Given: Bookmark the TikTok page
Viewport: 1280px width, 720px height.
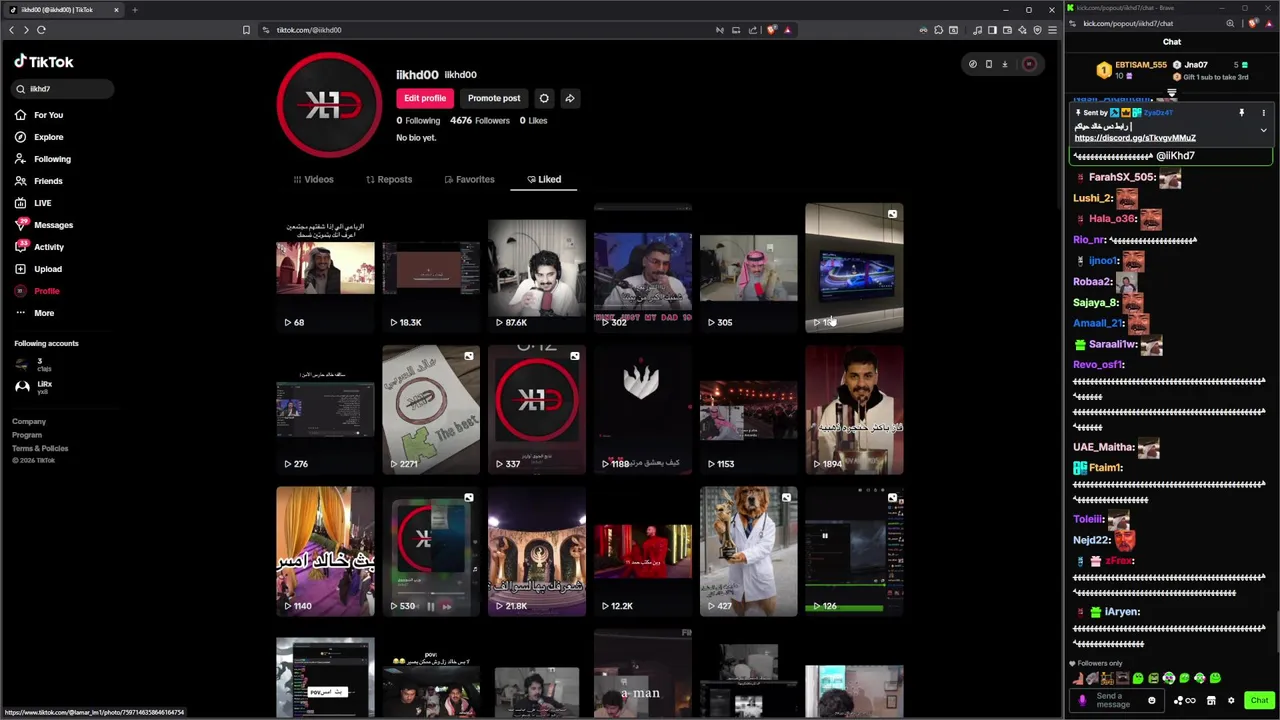Looking at the screenshot, I should point(246,30).
